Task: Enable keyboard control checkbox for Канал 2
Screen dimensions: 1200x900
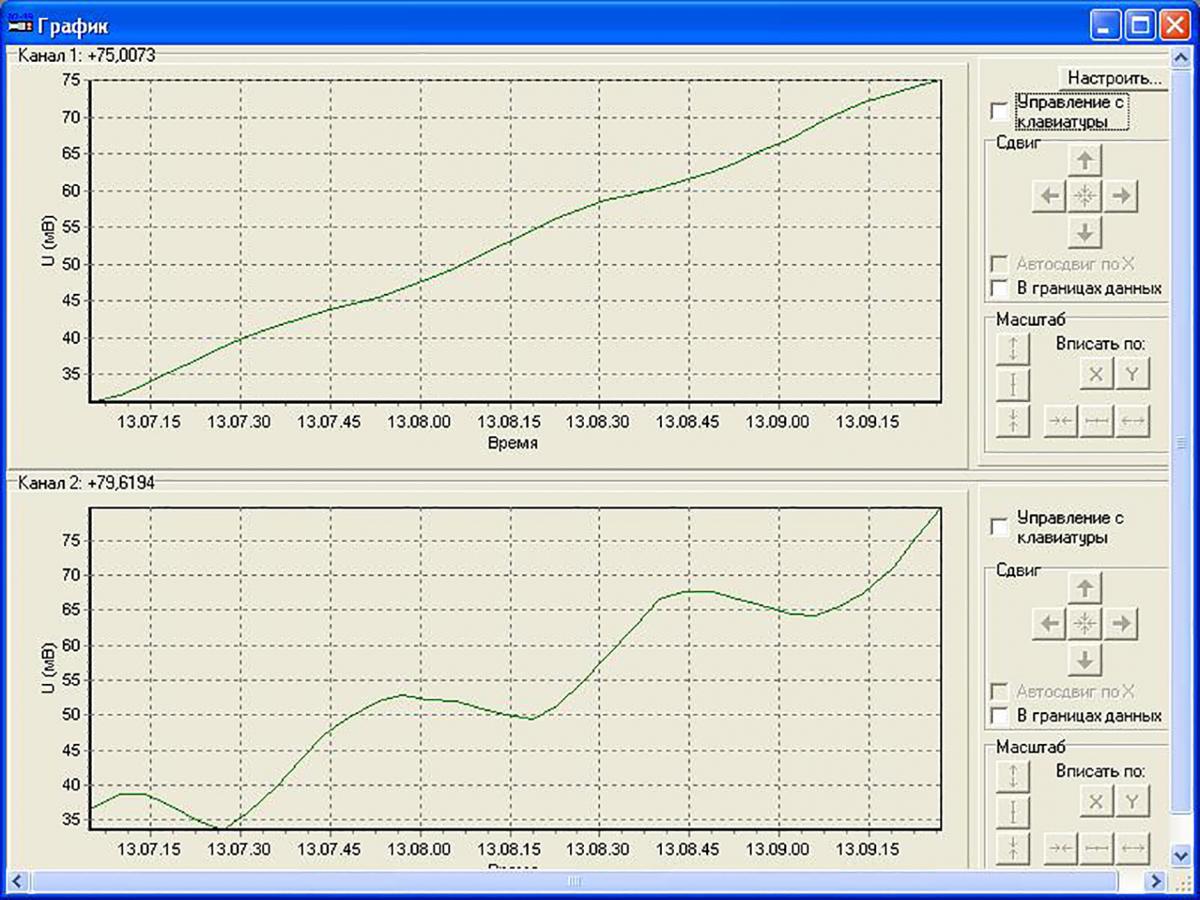Action: pos(999,527)
